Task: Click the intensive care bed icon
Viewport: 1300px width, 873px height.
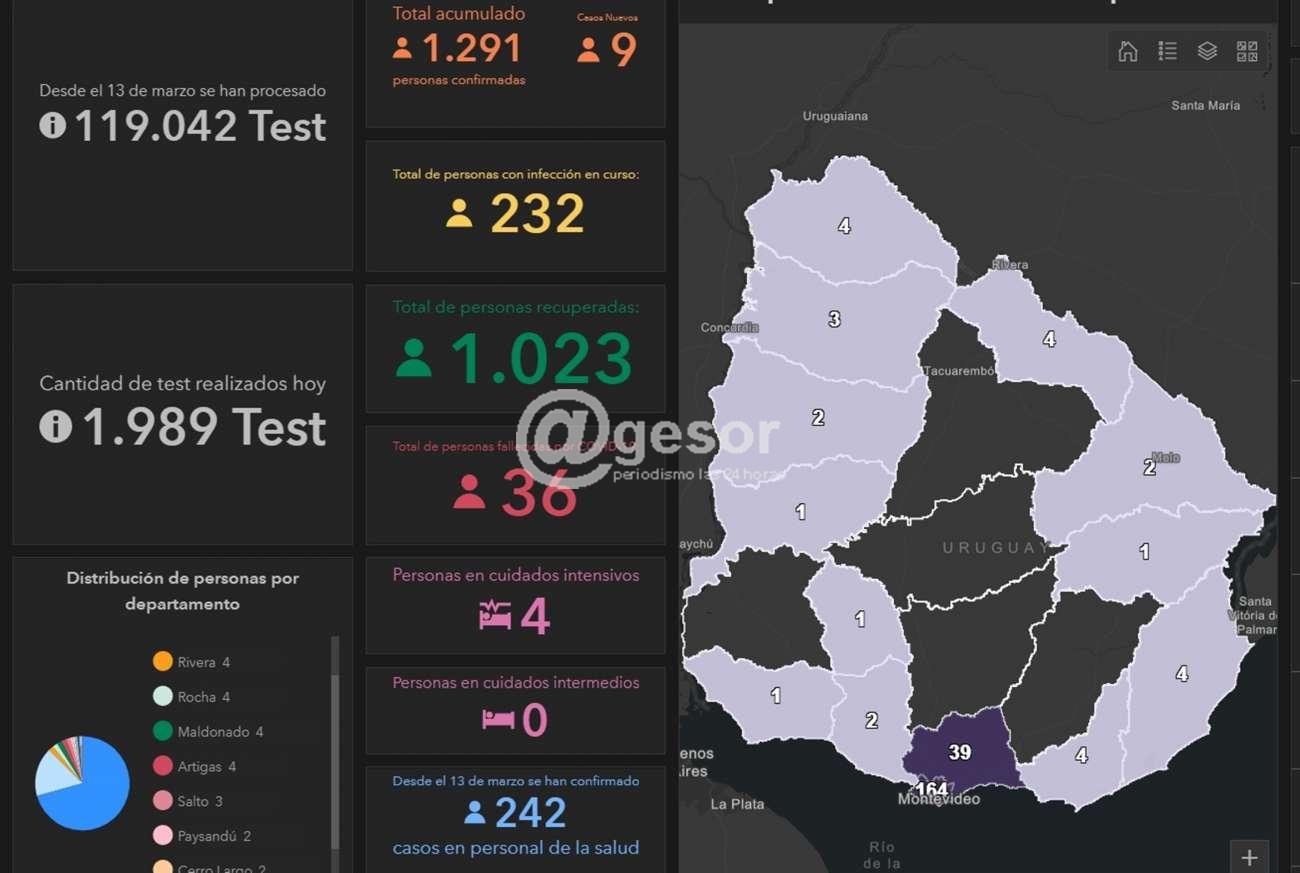Action: [495, 615]
